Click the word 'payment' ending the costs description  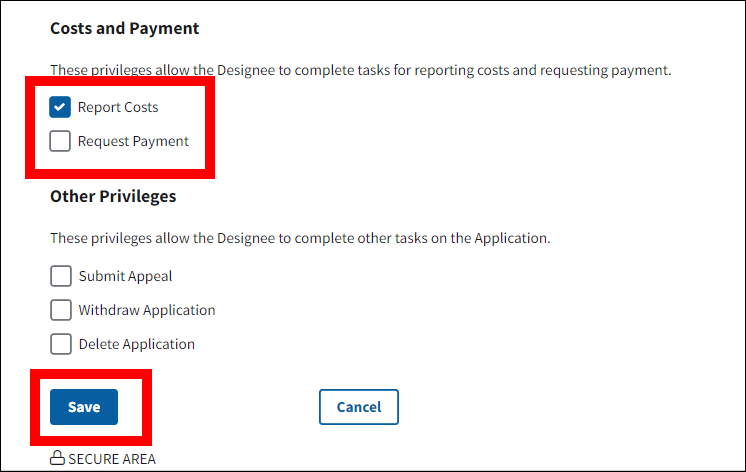[644, 71]
